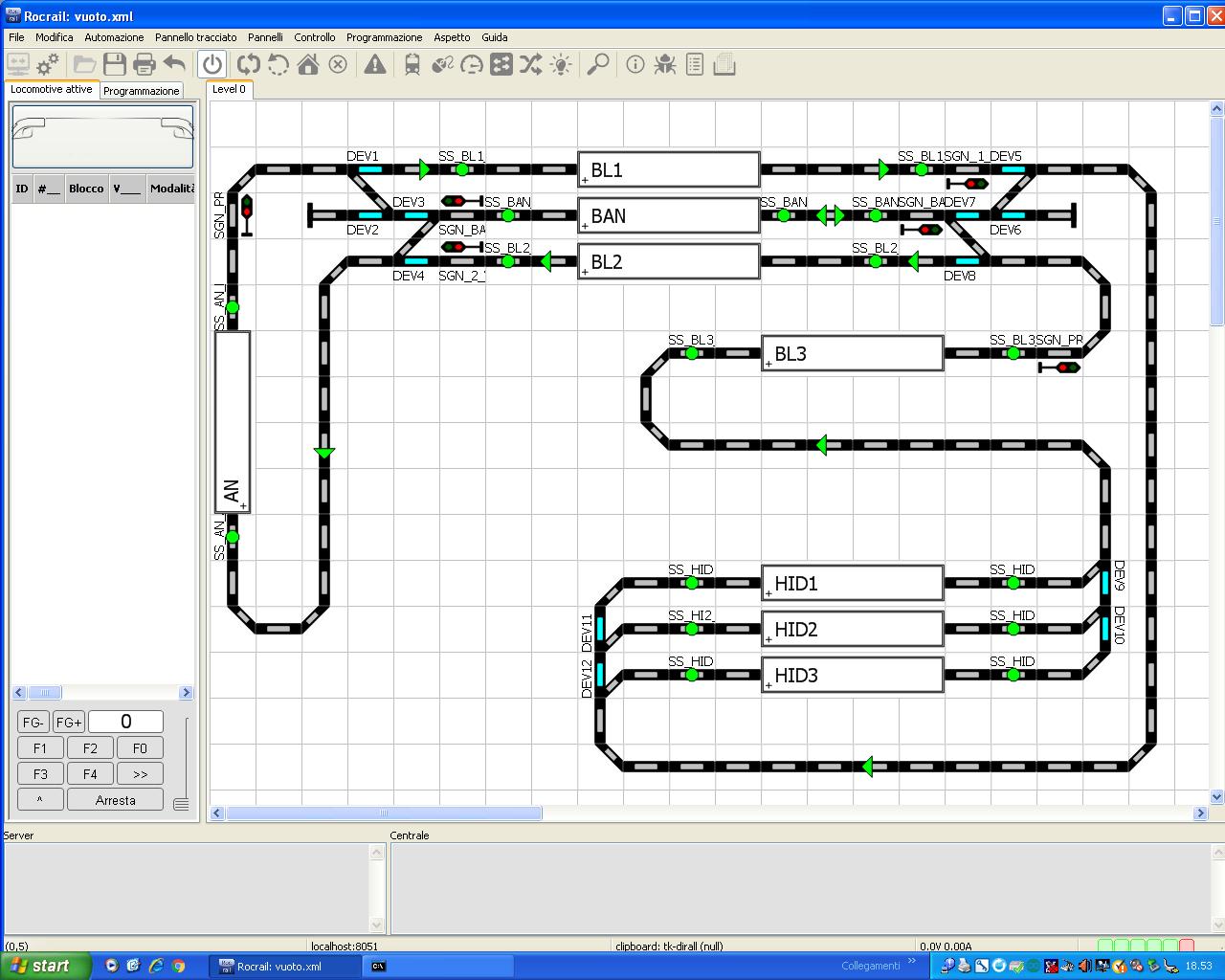Click the dashed circular-arrow reset icon
The height and width of the screenshot is (980, 1225).
point(278,64)
